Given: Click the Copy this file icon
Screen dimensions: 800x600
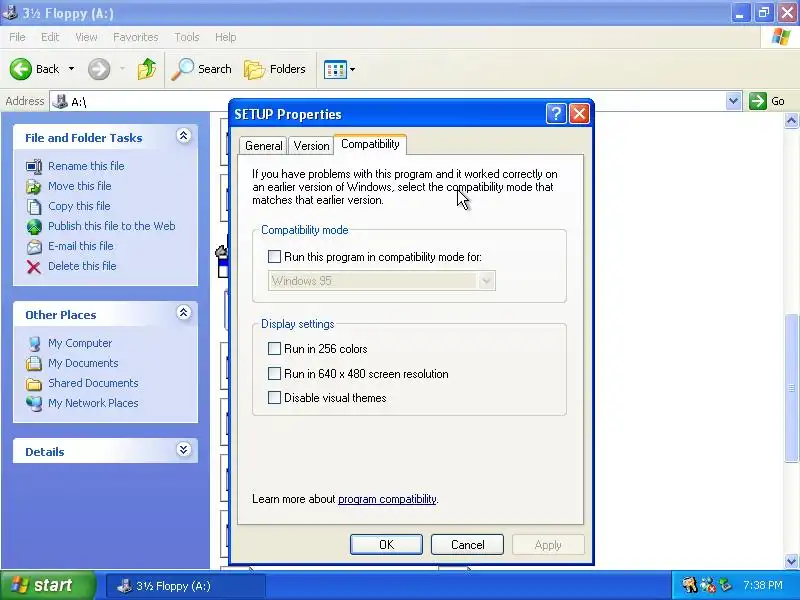Looking at the screenshot, I should pyautogui.click(x=34, y=206).
